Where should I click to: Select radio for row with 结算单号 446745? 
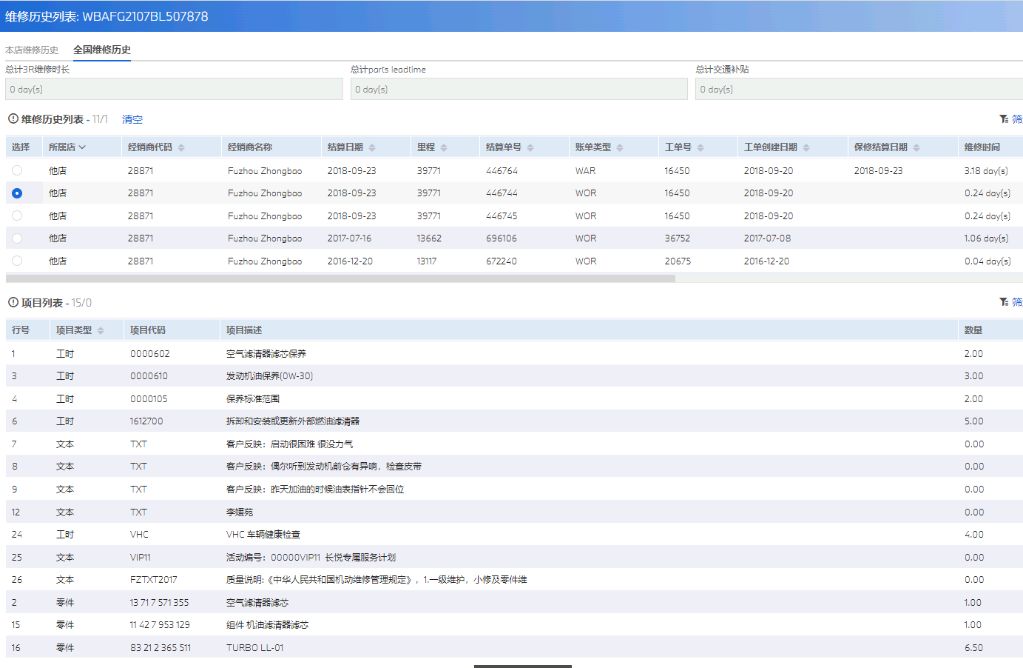pyautogui.click(x=17, y=215)
